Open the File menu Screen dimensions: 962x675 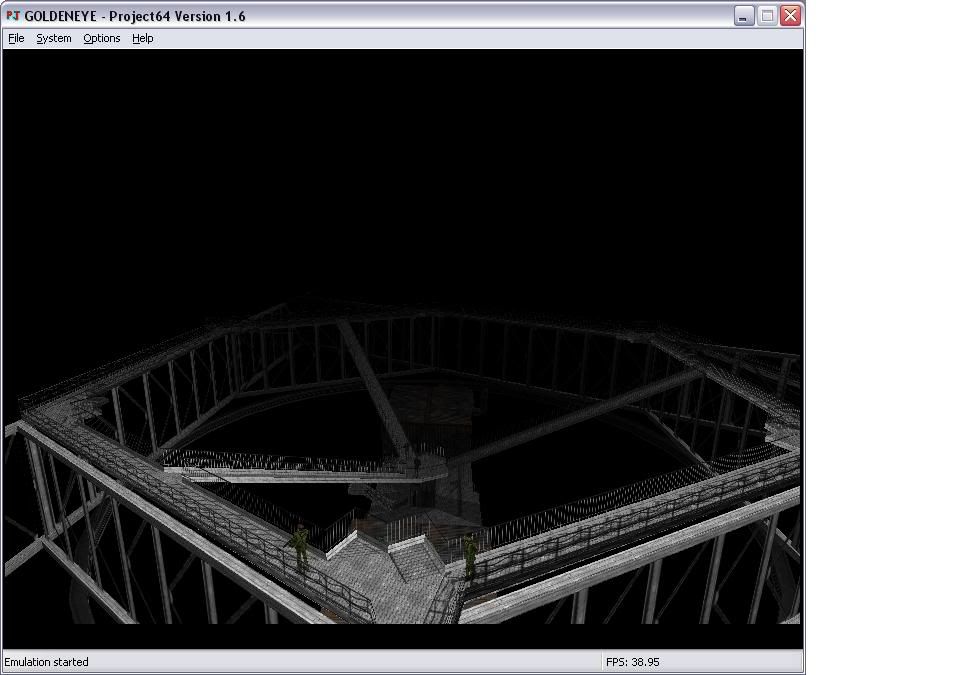16,38
